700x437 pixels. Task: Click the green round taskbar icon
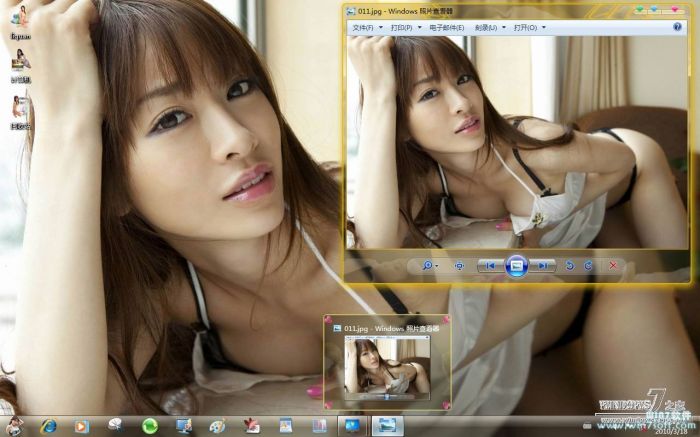tap(150, 426)
